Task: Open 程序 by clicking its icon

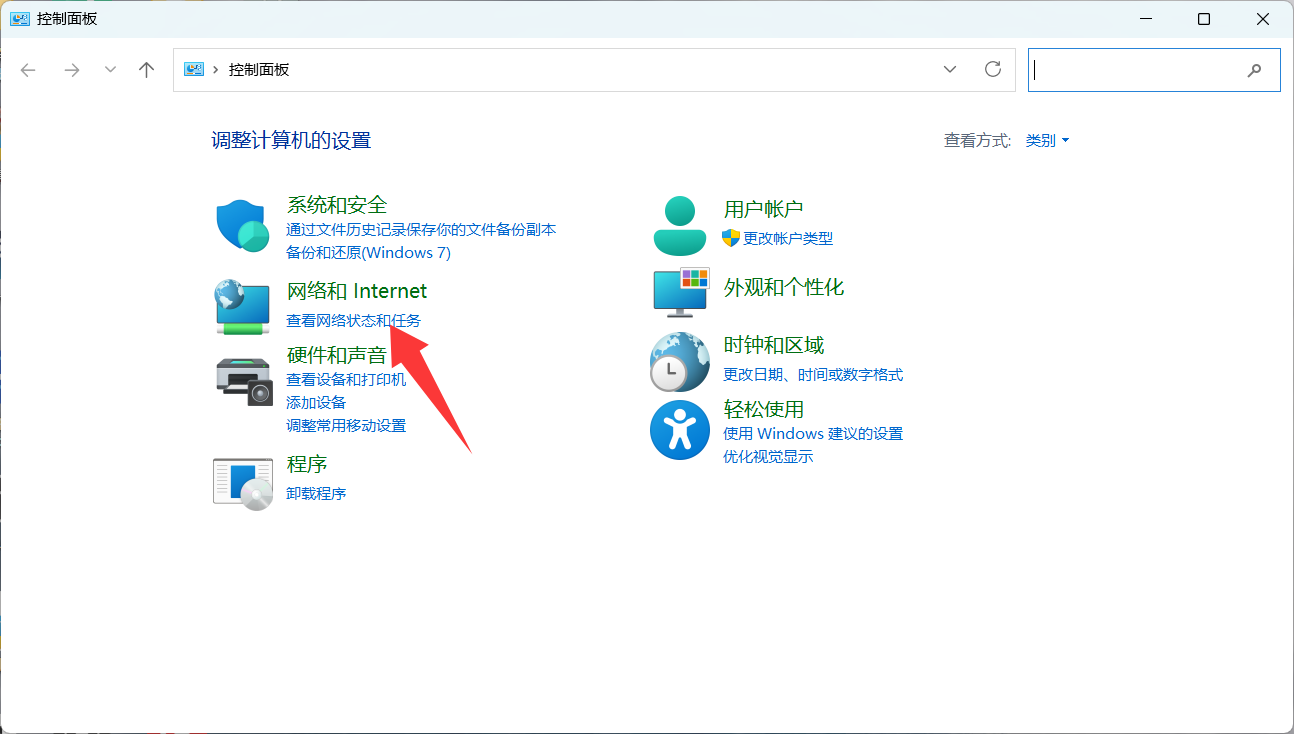Action: pos(241,483)
